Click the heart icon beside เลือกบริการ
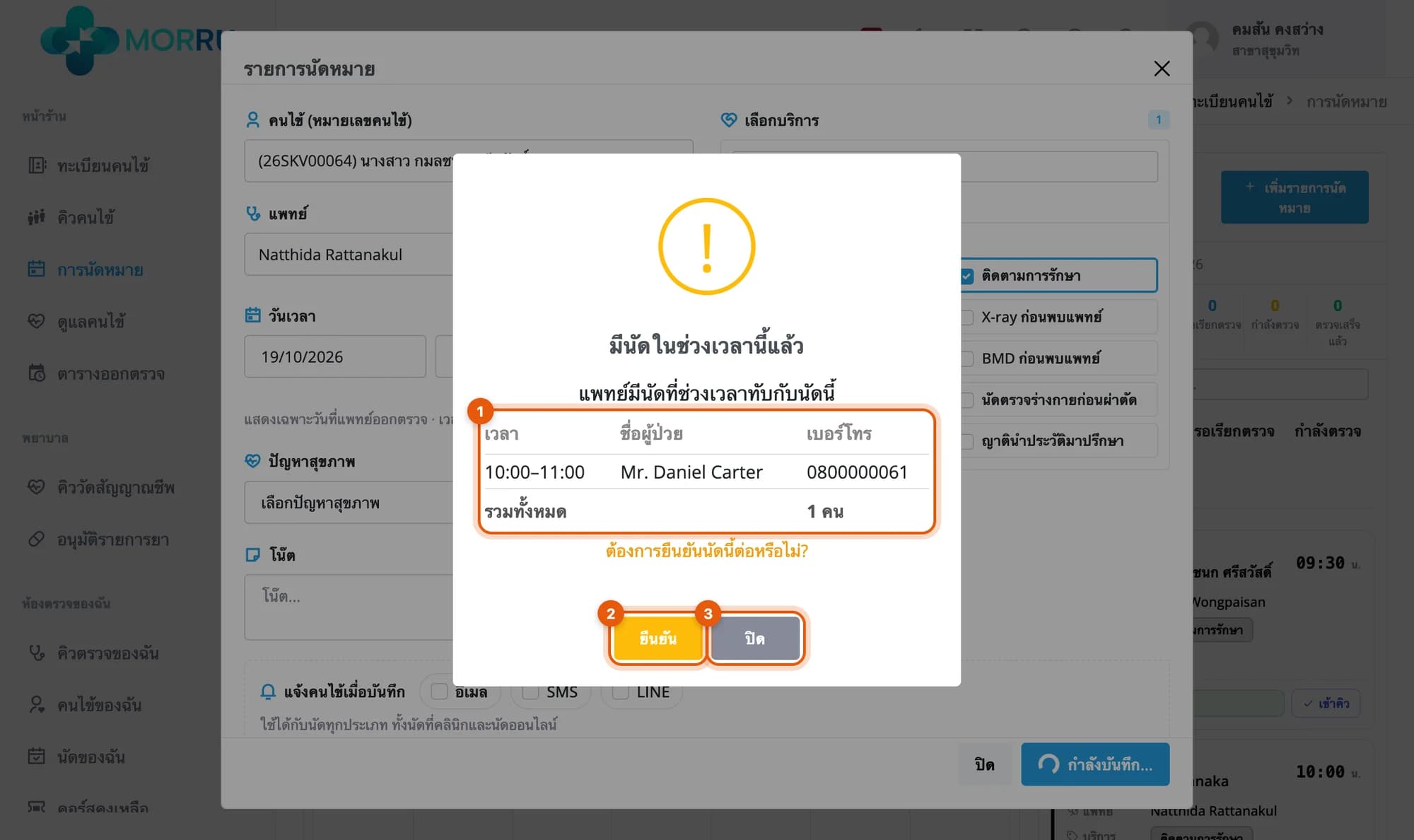Image resolution: width=1414 pixels, height=840 pixels. click(x=729, y=119)
